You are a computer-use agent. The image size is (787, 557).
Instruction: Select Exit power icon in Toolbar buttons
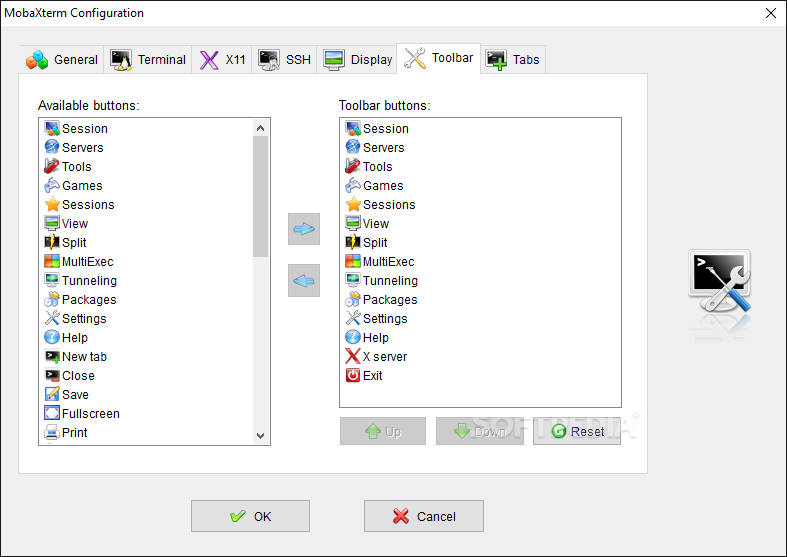353,375
